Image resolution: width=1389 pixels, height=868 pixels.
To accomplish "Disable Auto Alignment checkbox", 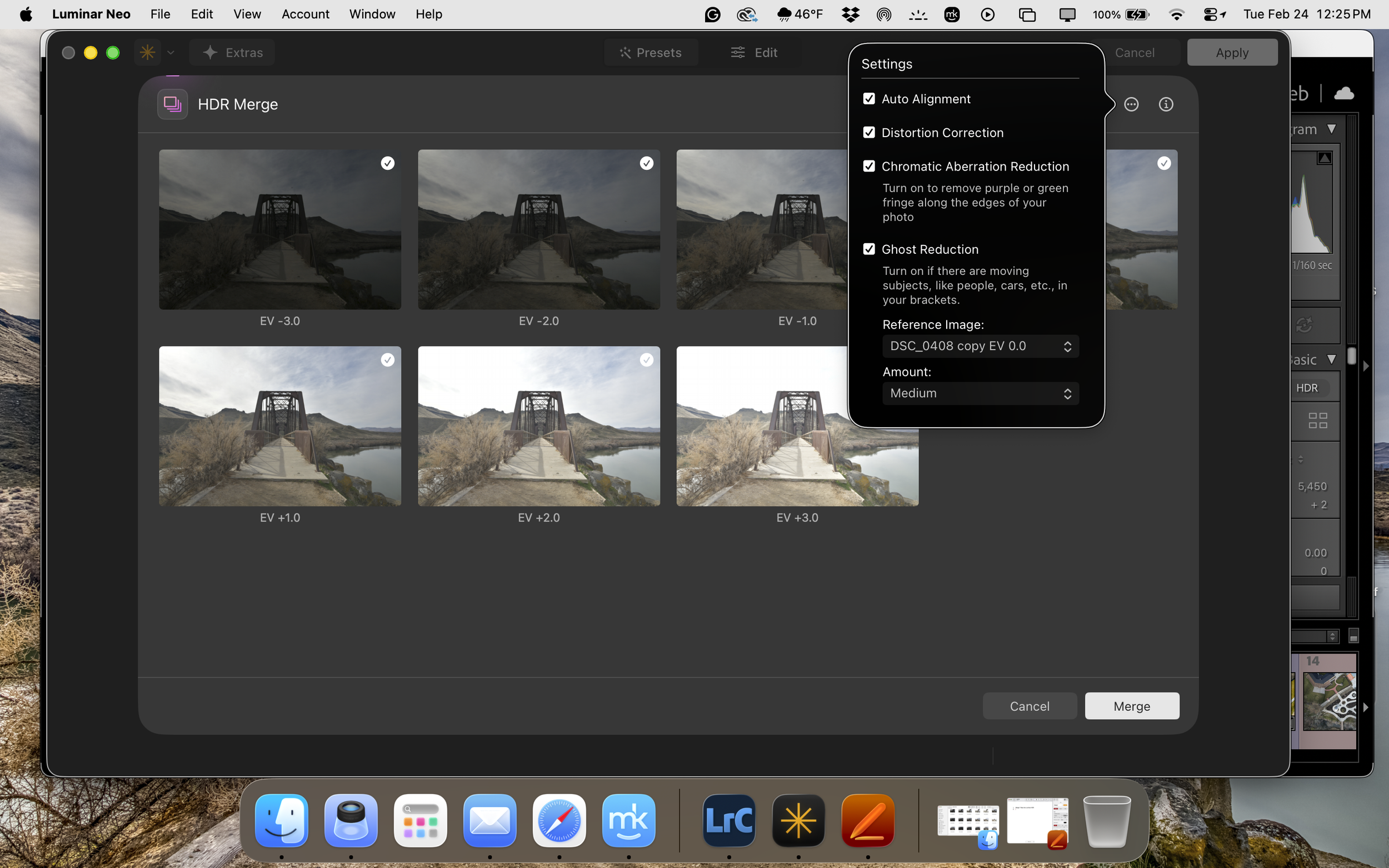I will 869,99.
